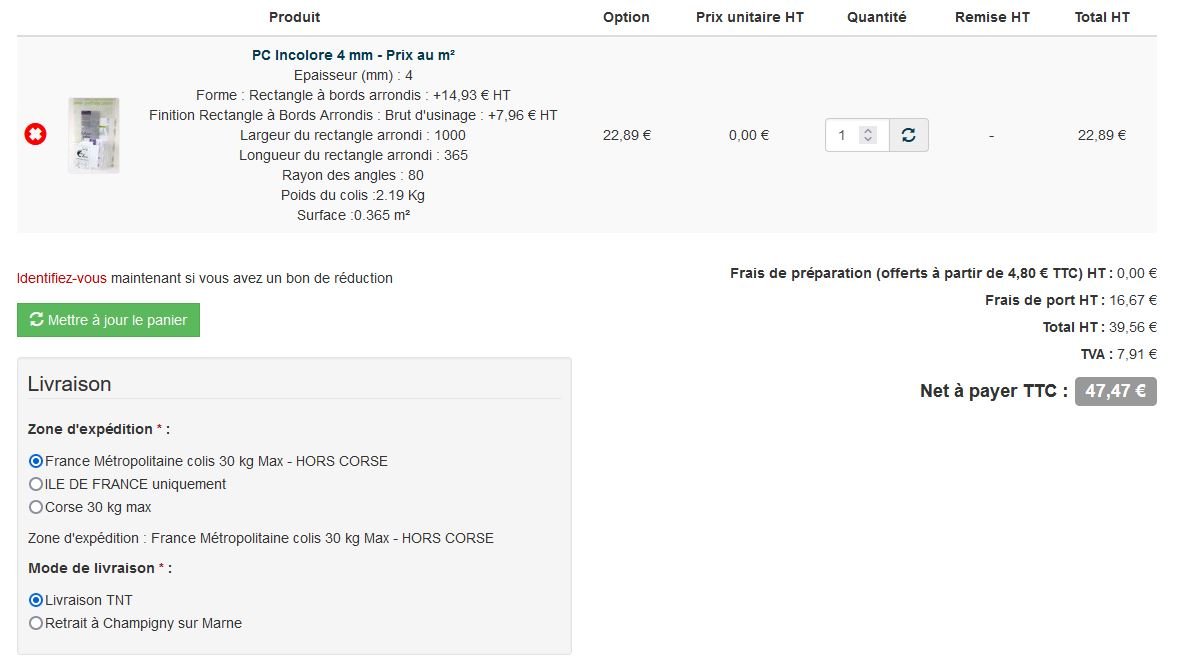Image resolution: width=1186 pixels, height=669 pixels.
Task: Select the Corse 30 kg max option
Action: coord(36,507)
